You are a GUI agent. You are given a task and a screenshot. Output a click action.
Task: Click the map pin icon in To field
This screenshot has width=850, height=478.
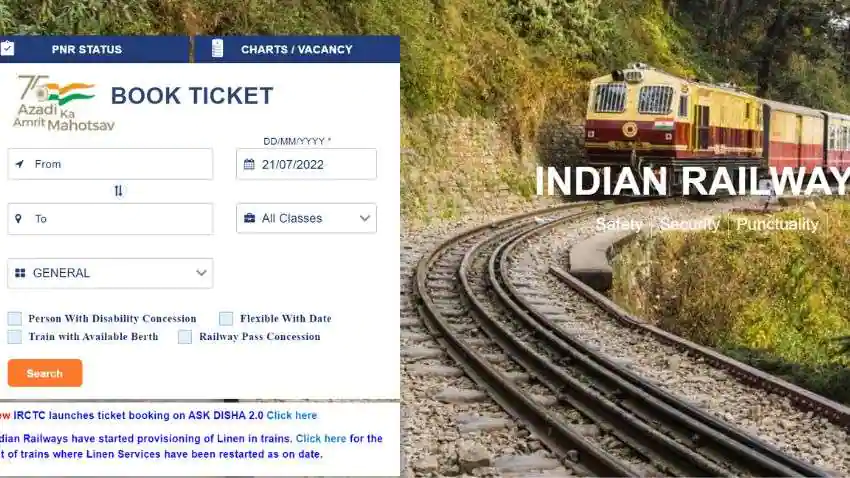tap(18, 218)
